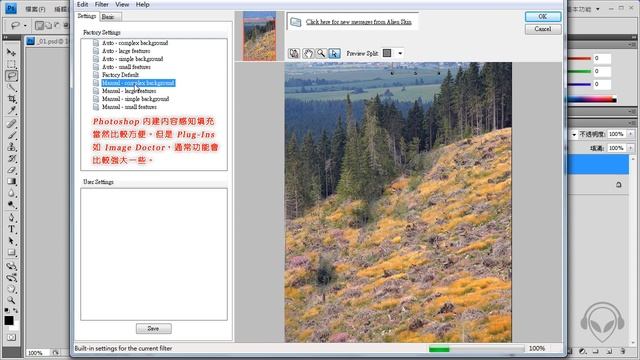Click the OK button
This screenshot has width=640, height=360.
[543, 16]
